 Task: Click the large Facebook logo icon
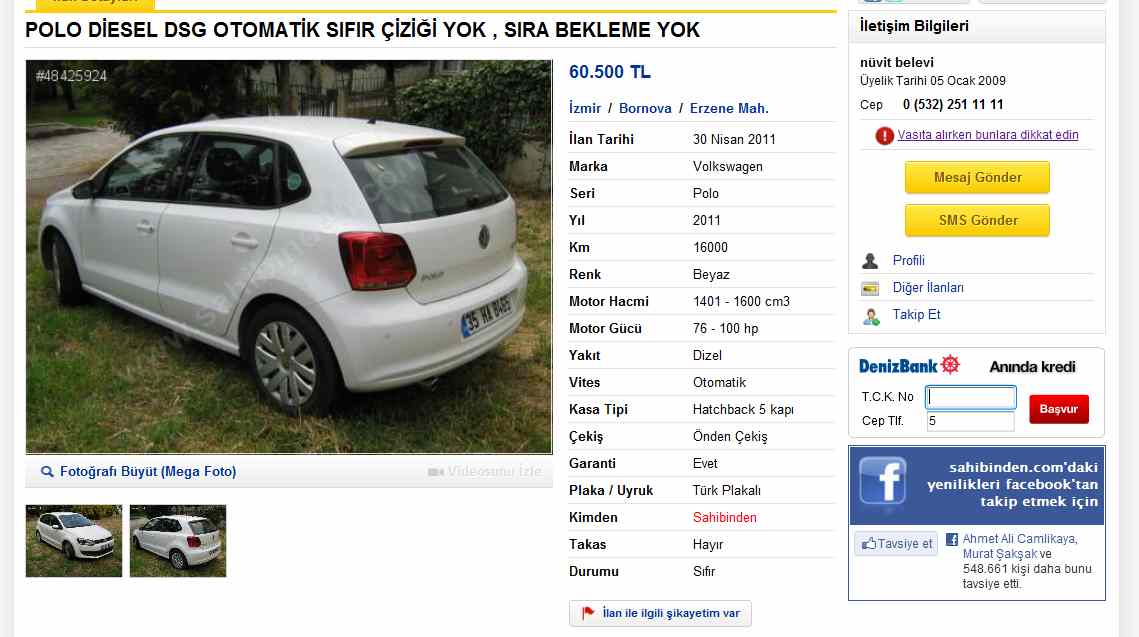coord(883,480)
